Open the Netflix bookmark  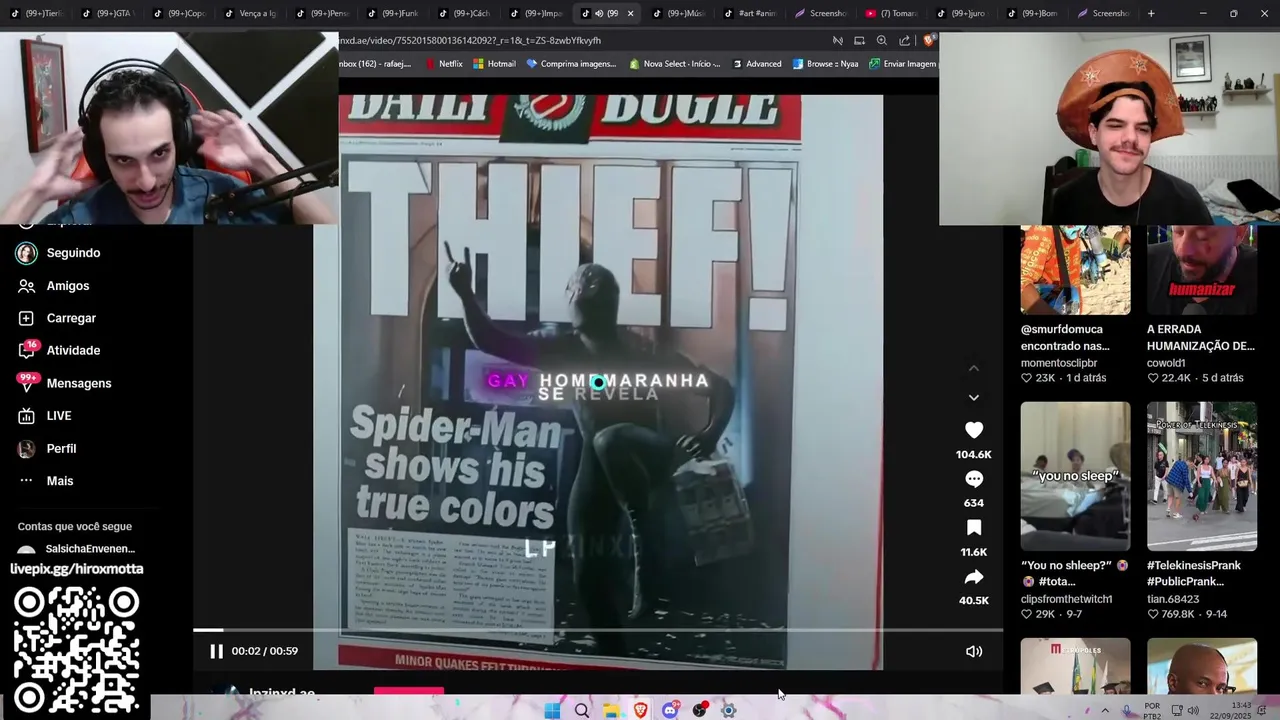coord(444,64)
